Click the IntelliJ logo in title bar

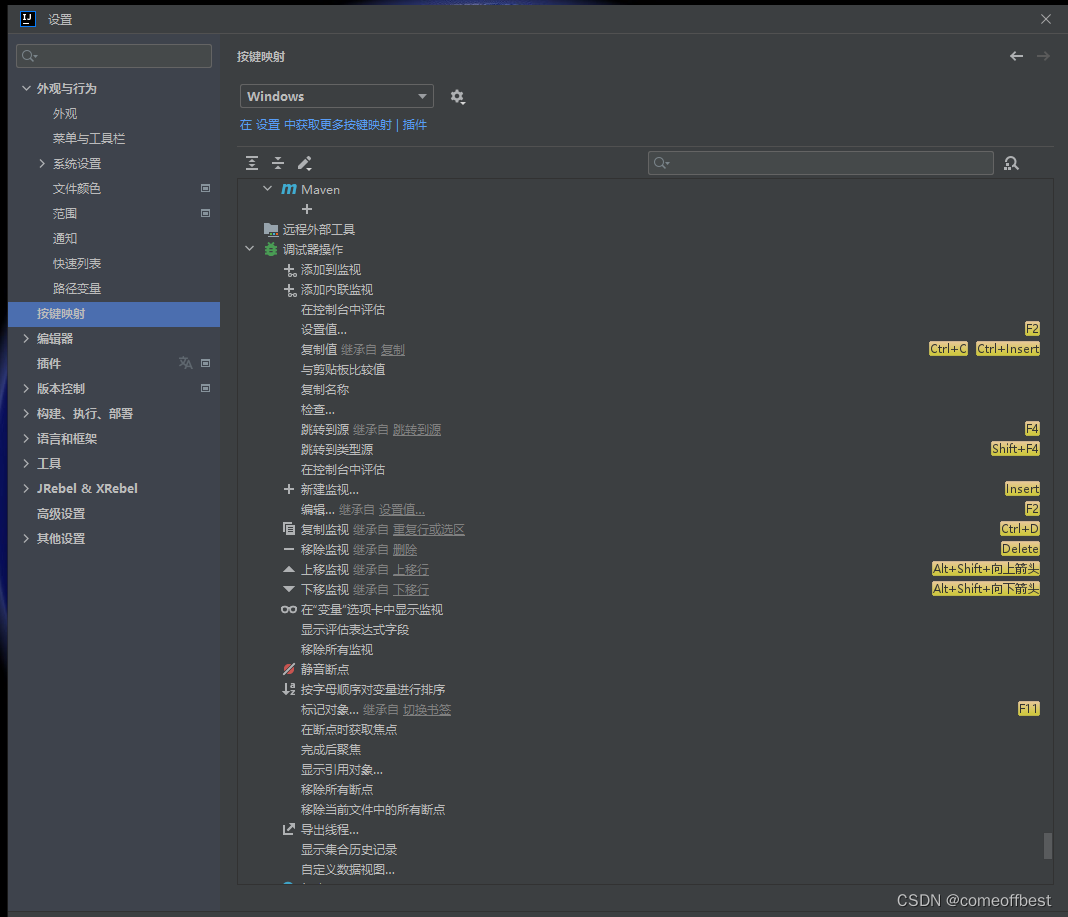pyautogui.click(x=28, y=18)
